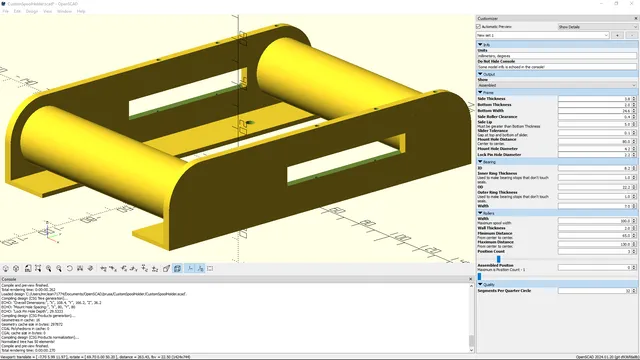Click the View All icon

(38, 269)
